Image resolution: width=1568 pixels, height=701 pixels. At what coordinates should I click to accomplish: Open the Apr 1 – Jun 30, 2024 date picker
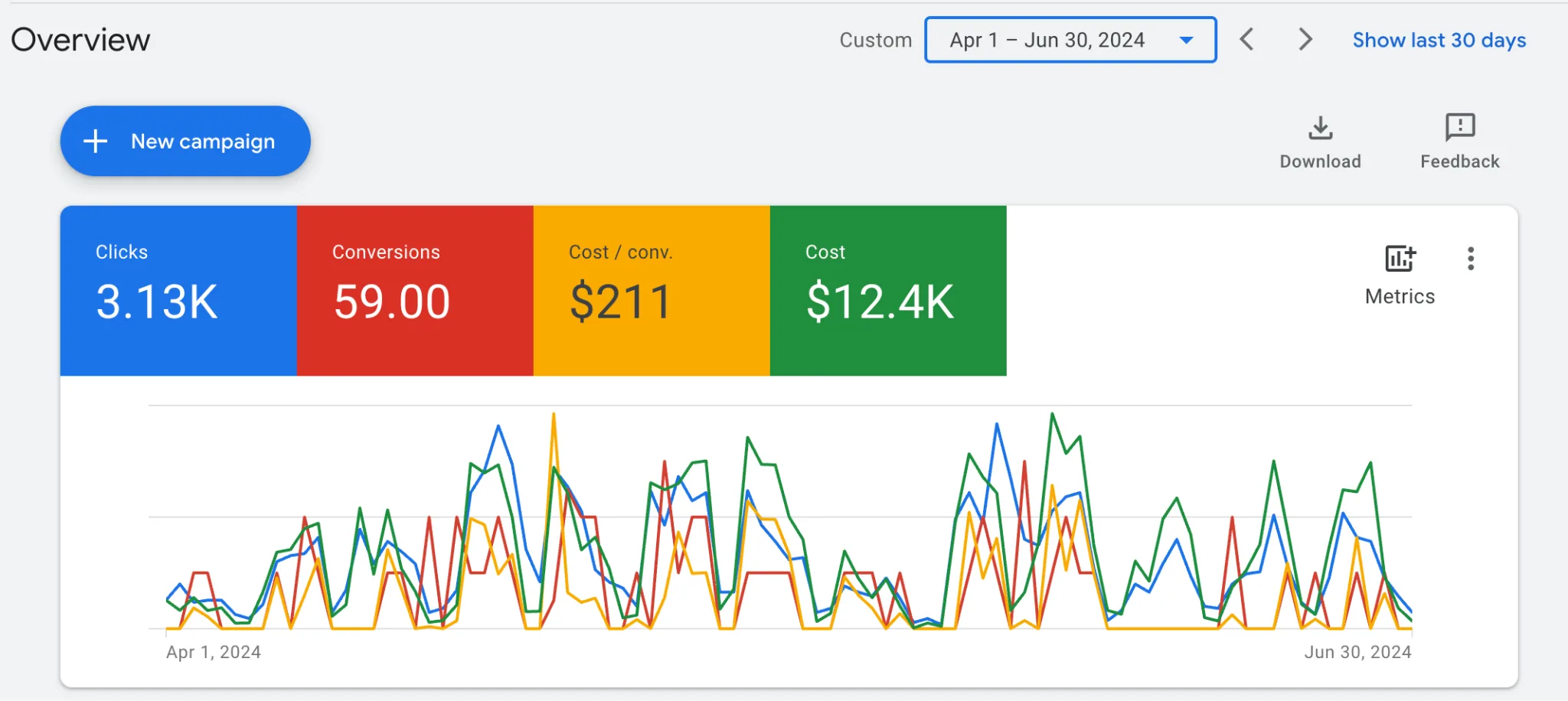pos(1070,40)
